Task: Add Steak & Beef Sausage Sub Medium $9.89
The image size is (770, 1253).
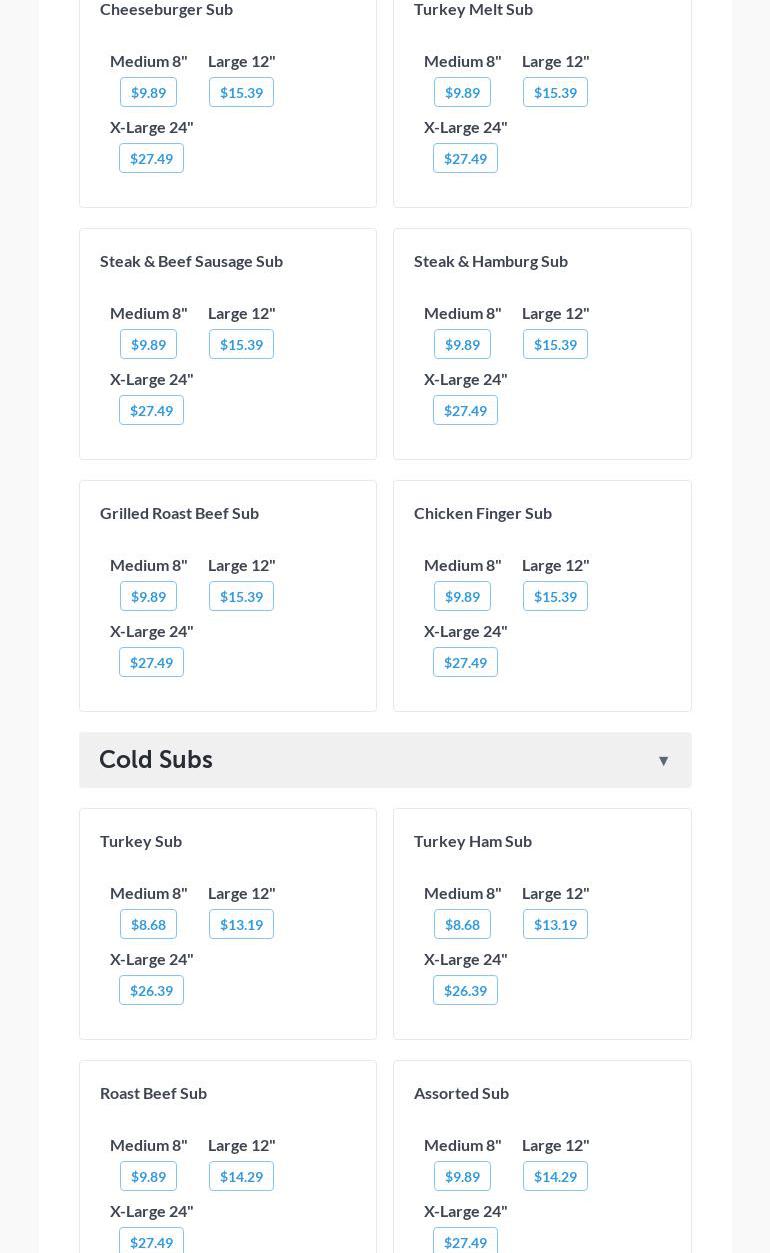Action: pos(148,345)
